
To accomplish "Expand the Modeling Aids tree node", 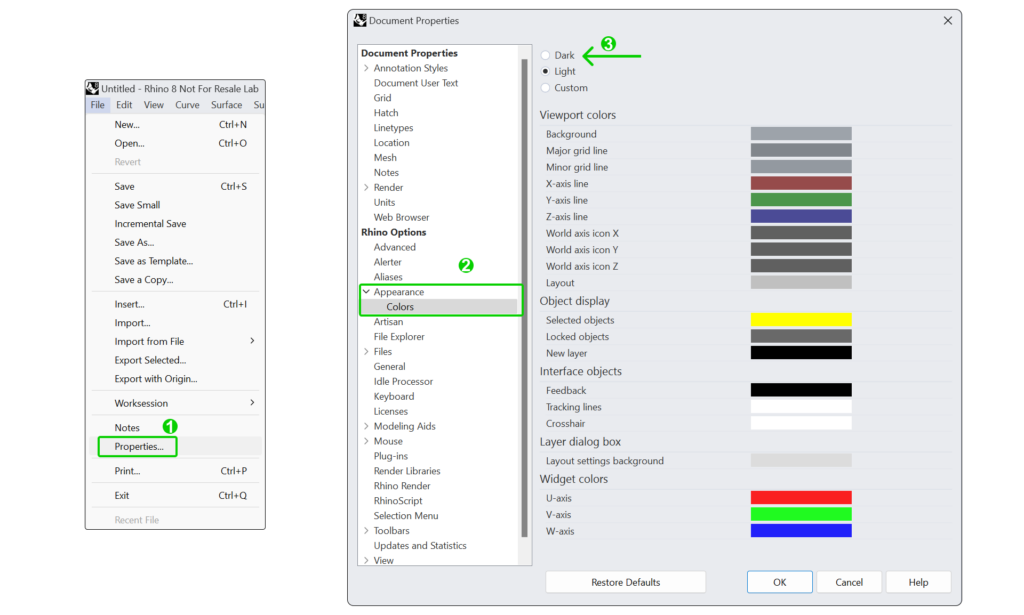I will [366, 426].
